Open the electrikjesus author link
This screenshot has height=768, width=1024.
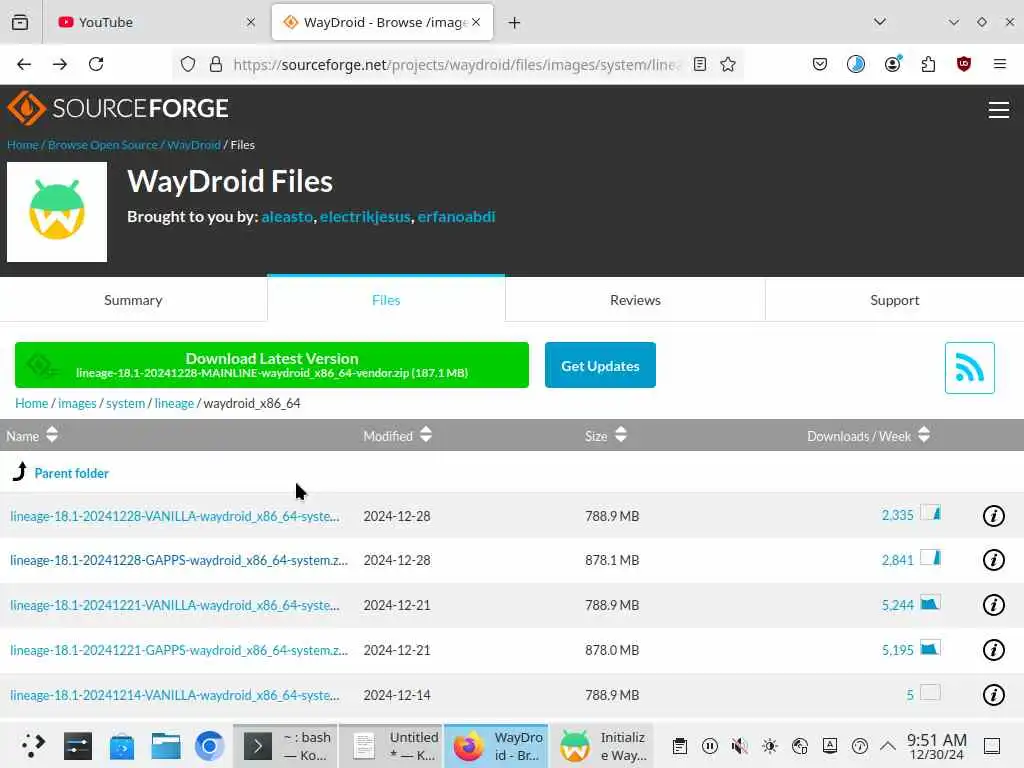(365, 217)
